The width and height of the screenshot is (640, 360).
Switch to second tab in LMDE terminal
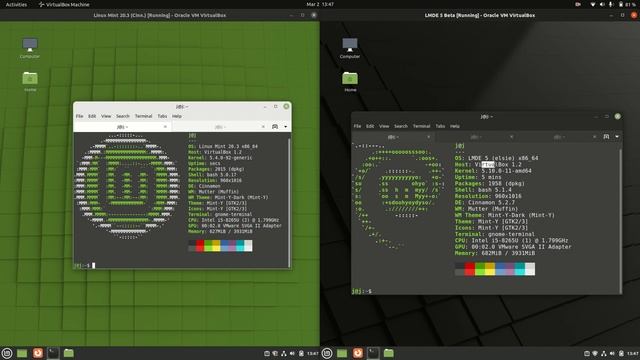click(476, 137)
